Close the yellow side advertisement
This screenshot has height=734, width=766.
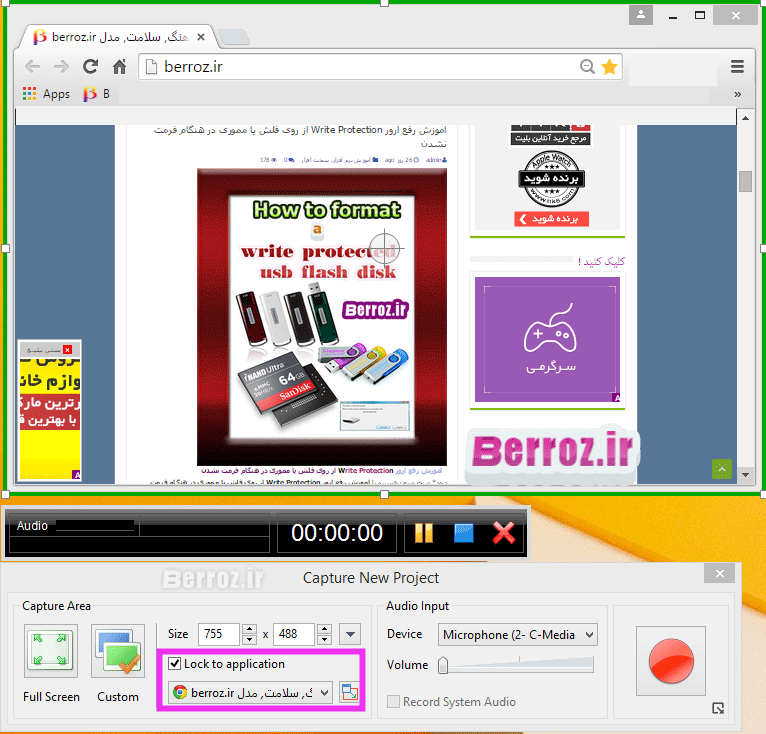tap(67, 349)
